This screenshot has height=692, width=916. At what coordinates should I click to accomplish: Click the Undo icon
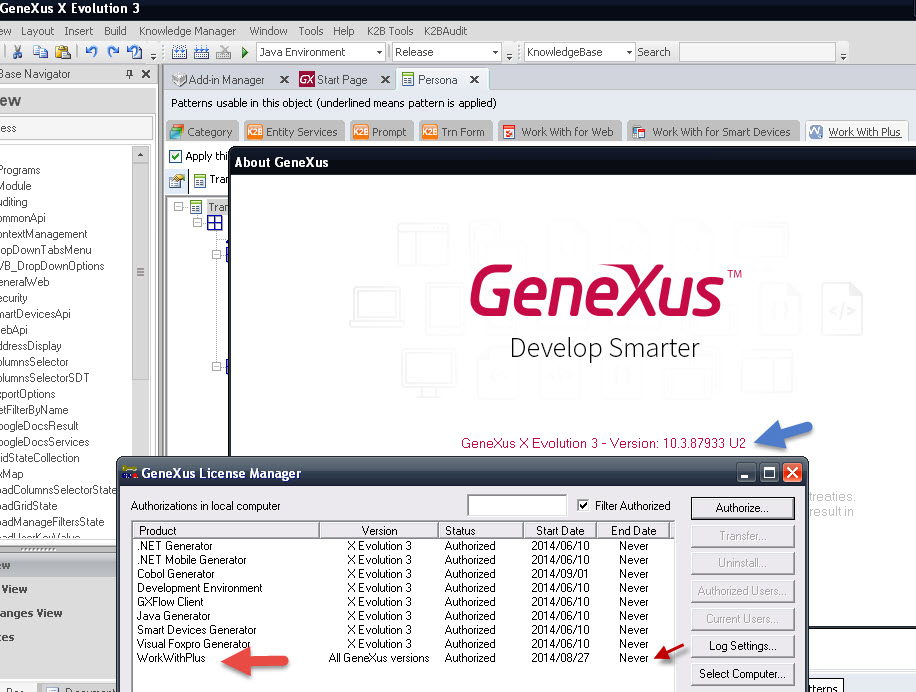90,52
